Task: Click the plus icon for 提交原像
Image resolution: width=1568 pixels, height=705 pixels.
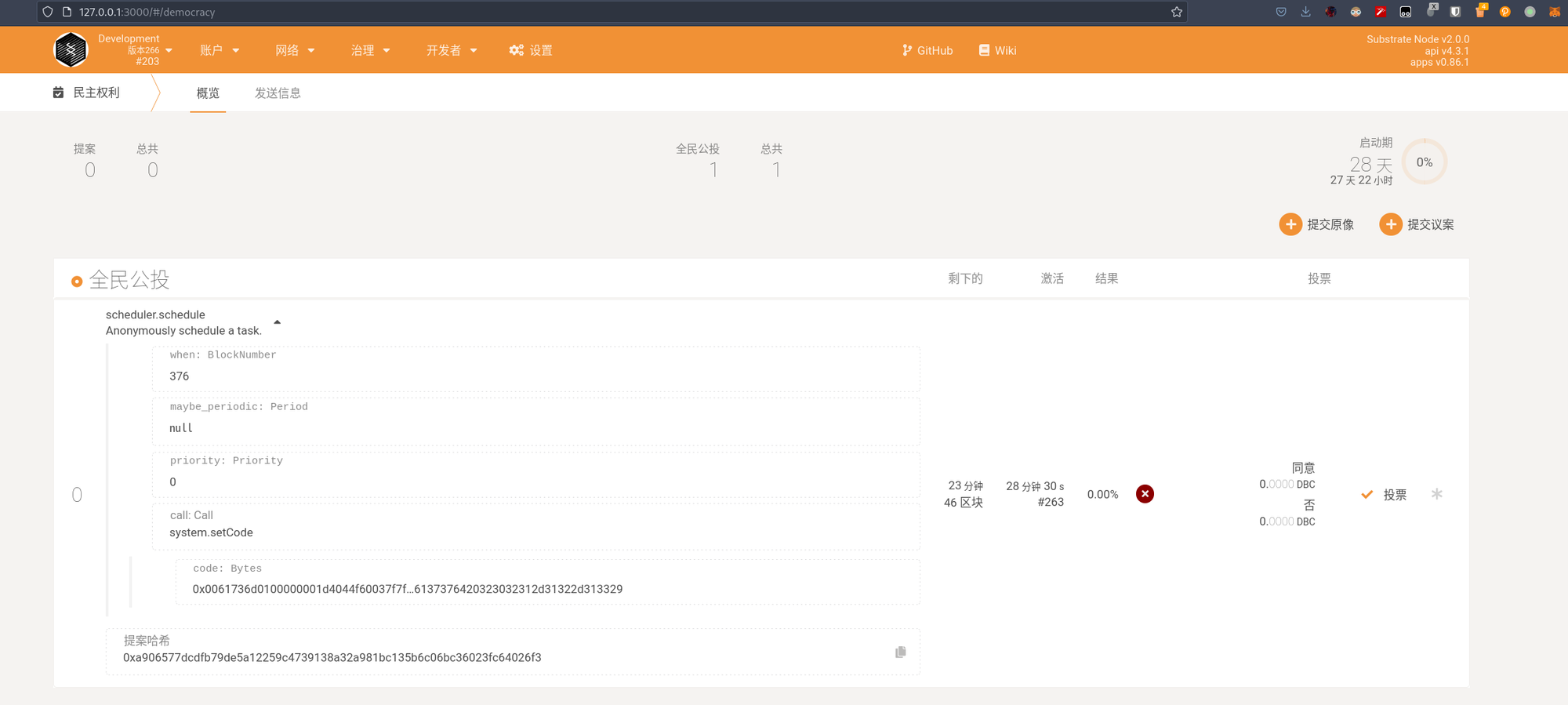Action: click(x=1290, y=224)
